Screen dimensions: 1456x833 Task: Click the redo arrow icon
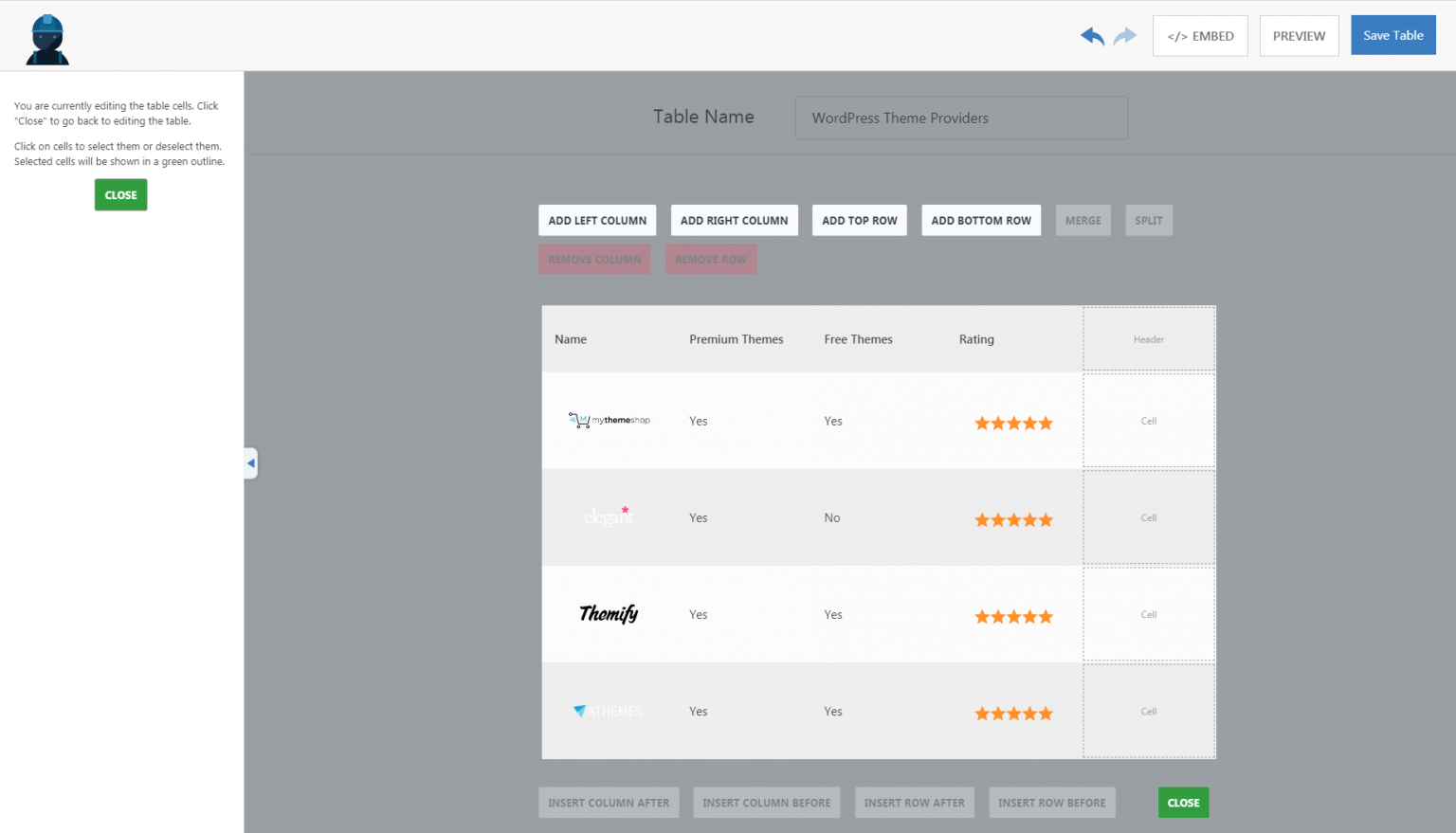click(x=1124, y=36)
